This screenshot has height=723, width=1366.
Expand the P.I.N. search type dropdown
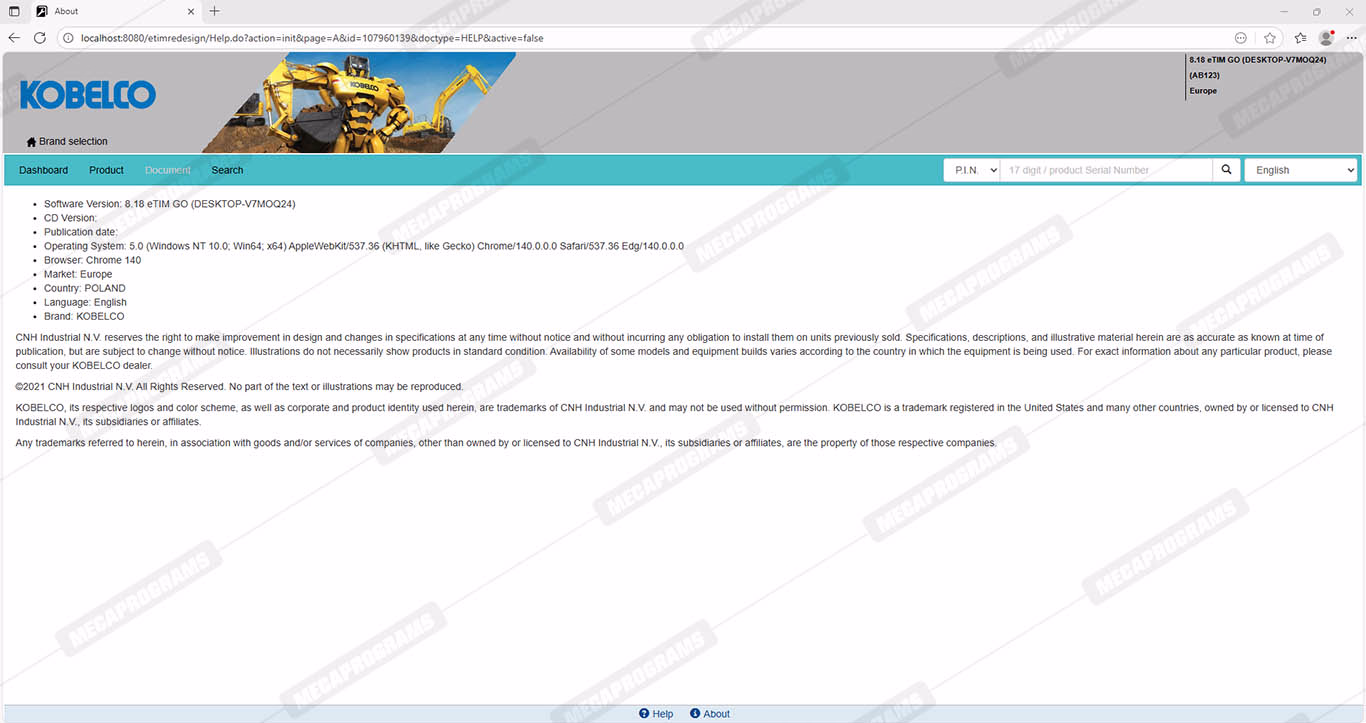click(x=971, y=170)
